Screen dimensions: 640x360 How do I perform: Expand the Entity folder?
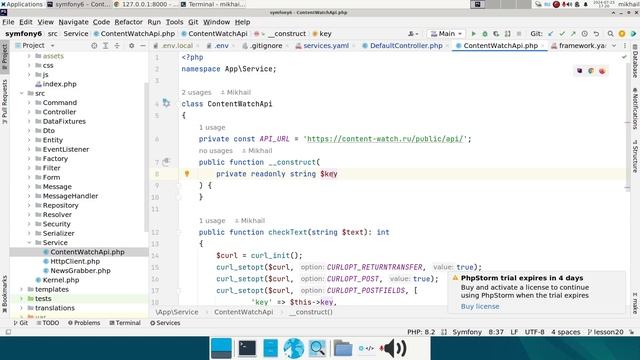(29, 140)
